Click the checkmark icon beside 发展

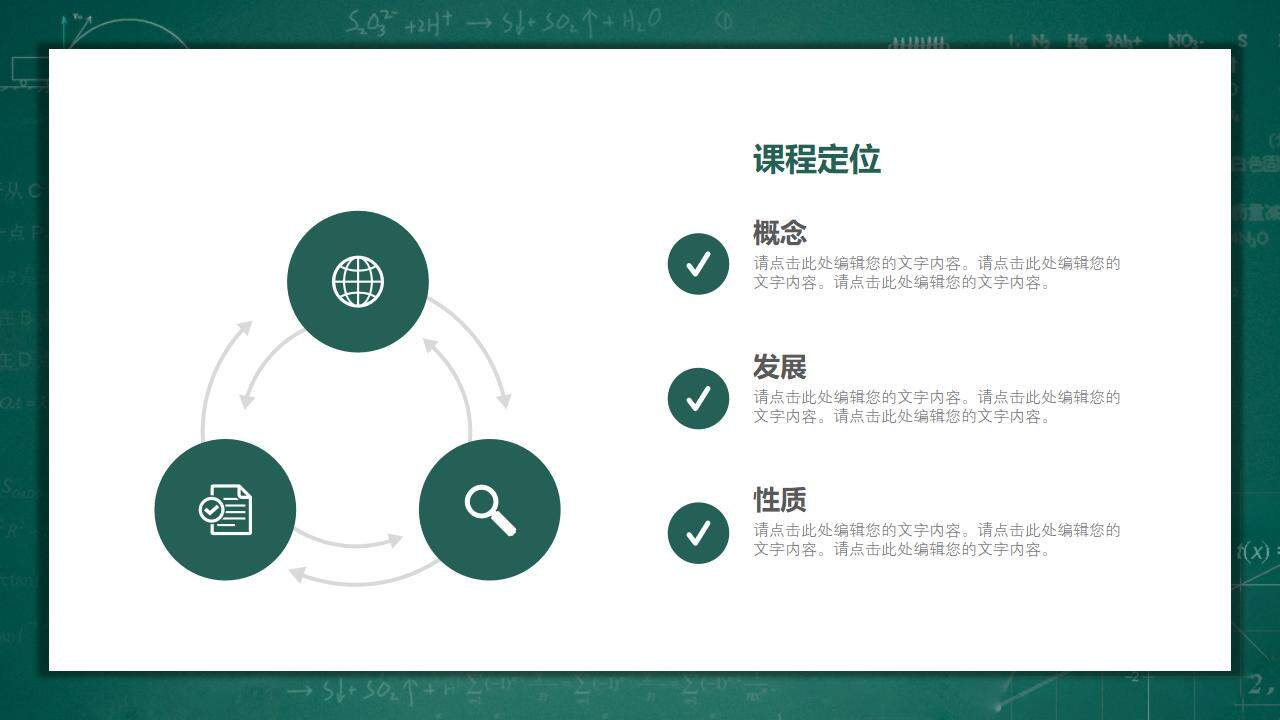(x=698, y=398)
